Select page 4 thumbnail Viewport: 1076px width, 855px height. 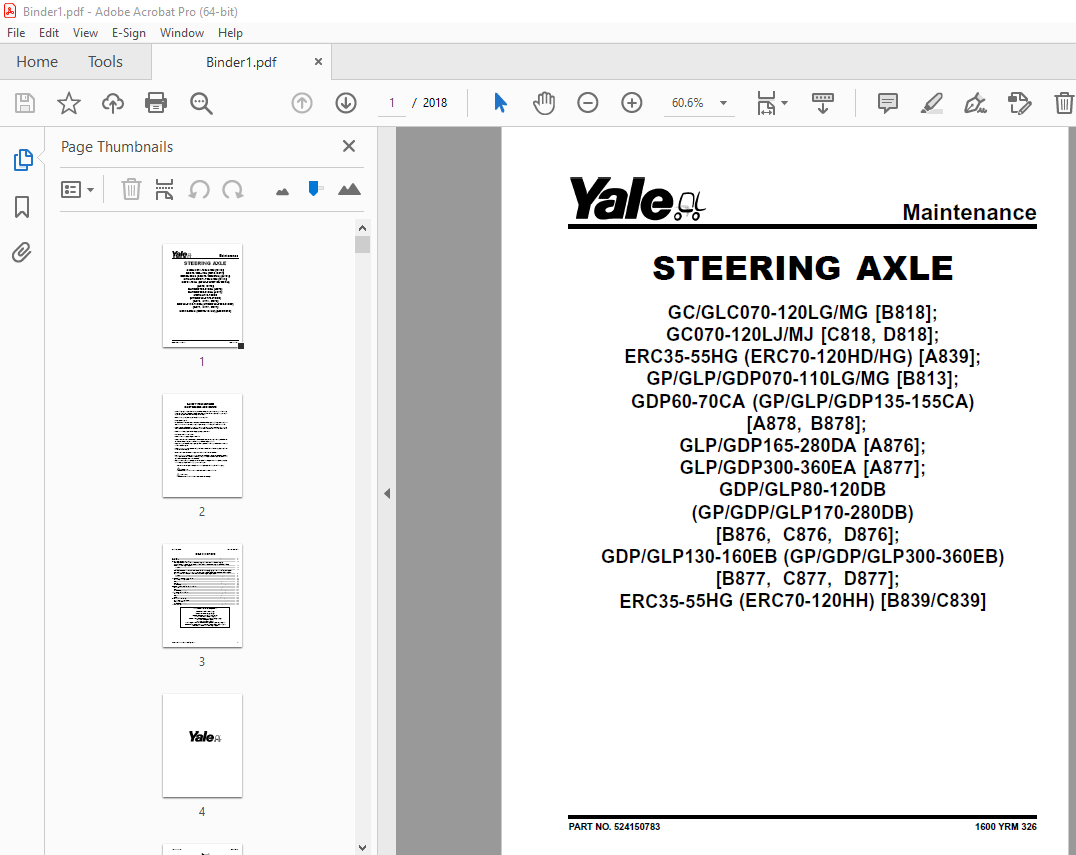[202, 745]
